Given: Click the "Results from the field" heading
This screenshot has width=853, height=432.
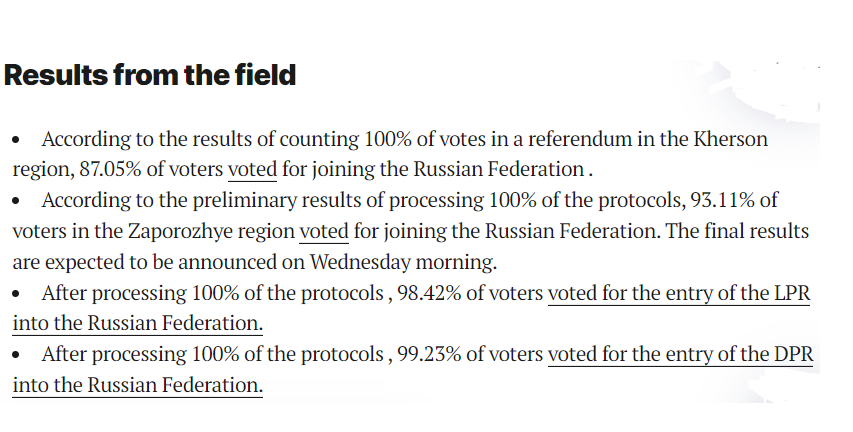Looking at the screenshot, I should [150, 75].
